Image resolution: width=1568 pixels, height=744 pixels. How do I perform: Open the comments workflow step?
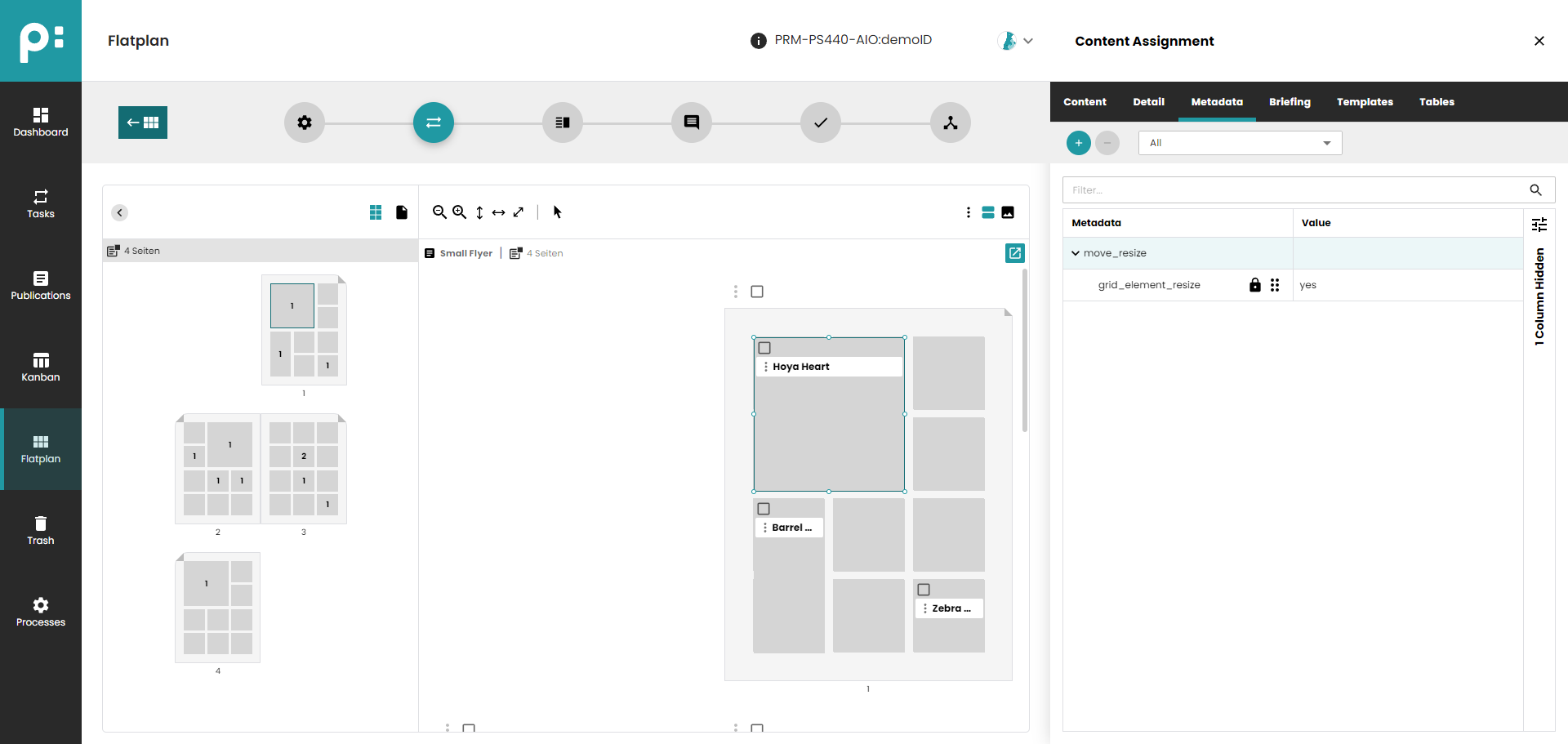(692, 123)
